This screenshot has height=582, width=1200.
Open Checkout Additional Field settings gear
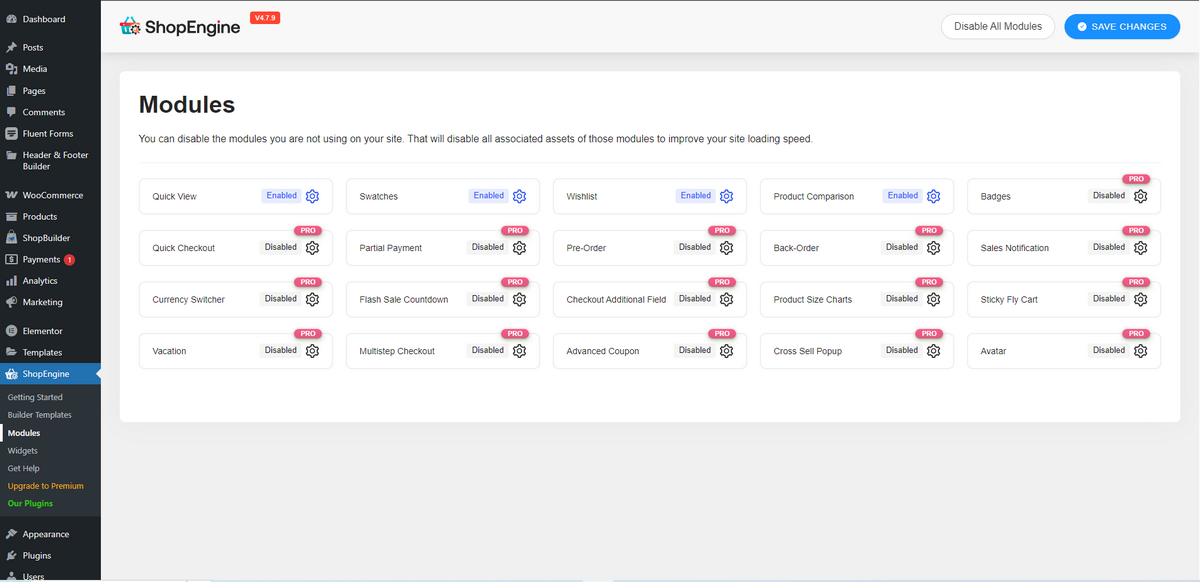[726, 299]
